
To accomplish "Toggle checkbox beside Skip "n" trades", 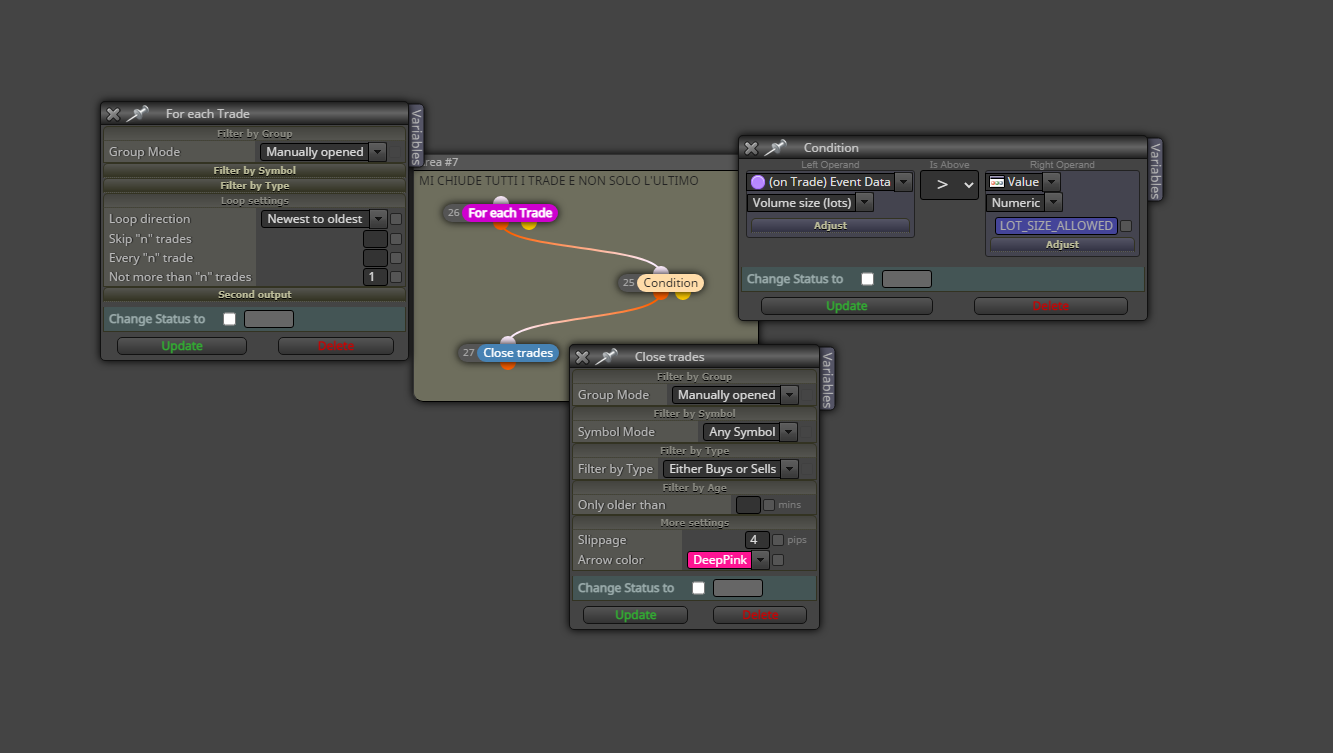I will coord(396,239).
